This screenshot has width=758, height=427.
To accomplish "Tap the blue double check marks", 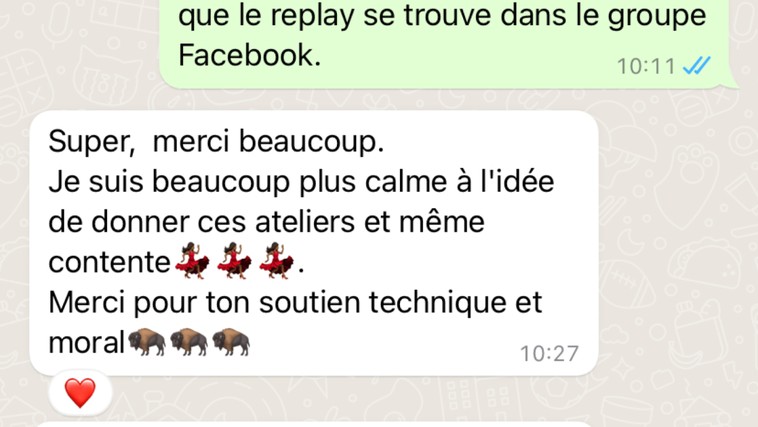I will (x=697, y=66).
